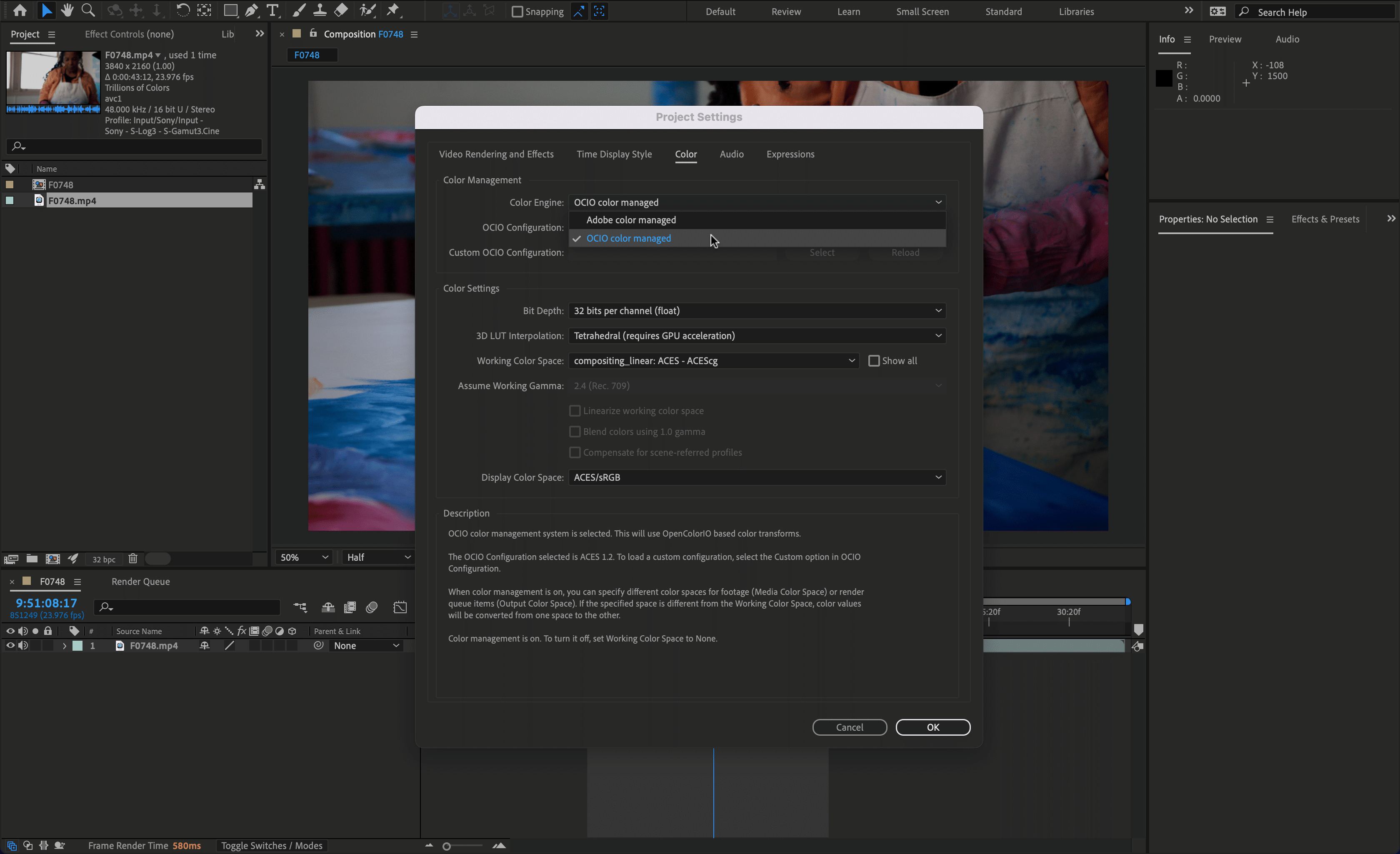This screenshot has width=1400, height=854.
Task: Select the Hand tool in toolbar
Action: [x=67, y=10]
